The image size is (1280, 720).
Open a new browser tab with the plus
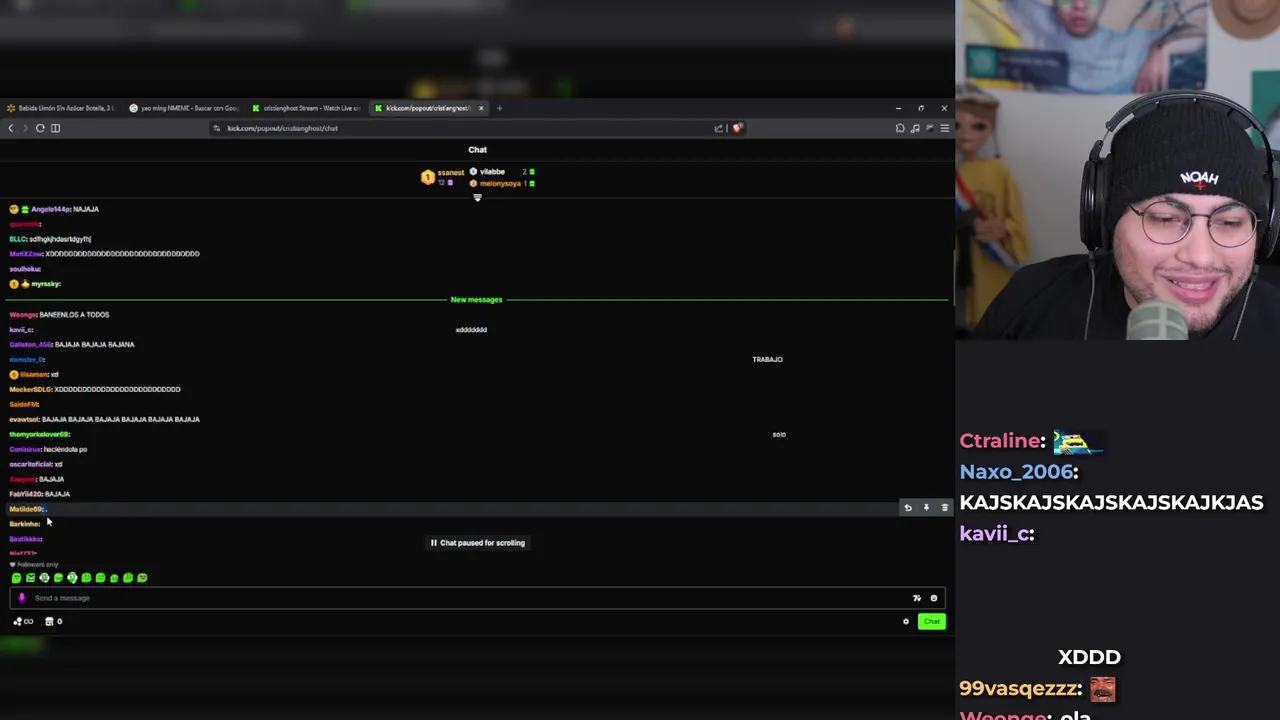coord(500,108)
